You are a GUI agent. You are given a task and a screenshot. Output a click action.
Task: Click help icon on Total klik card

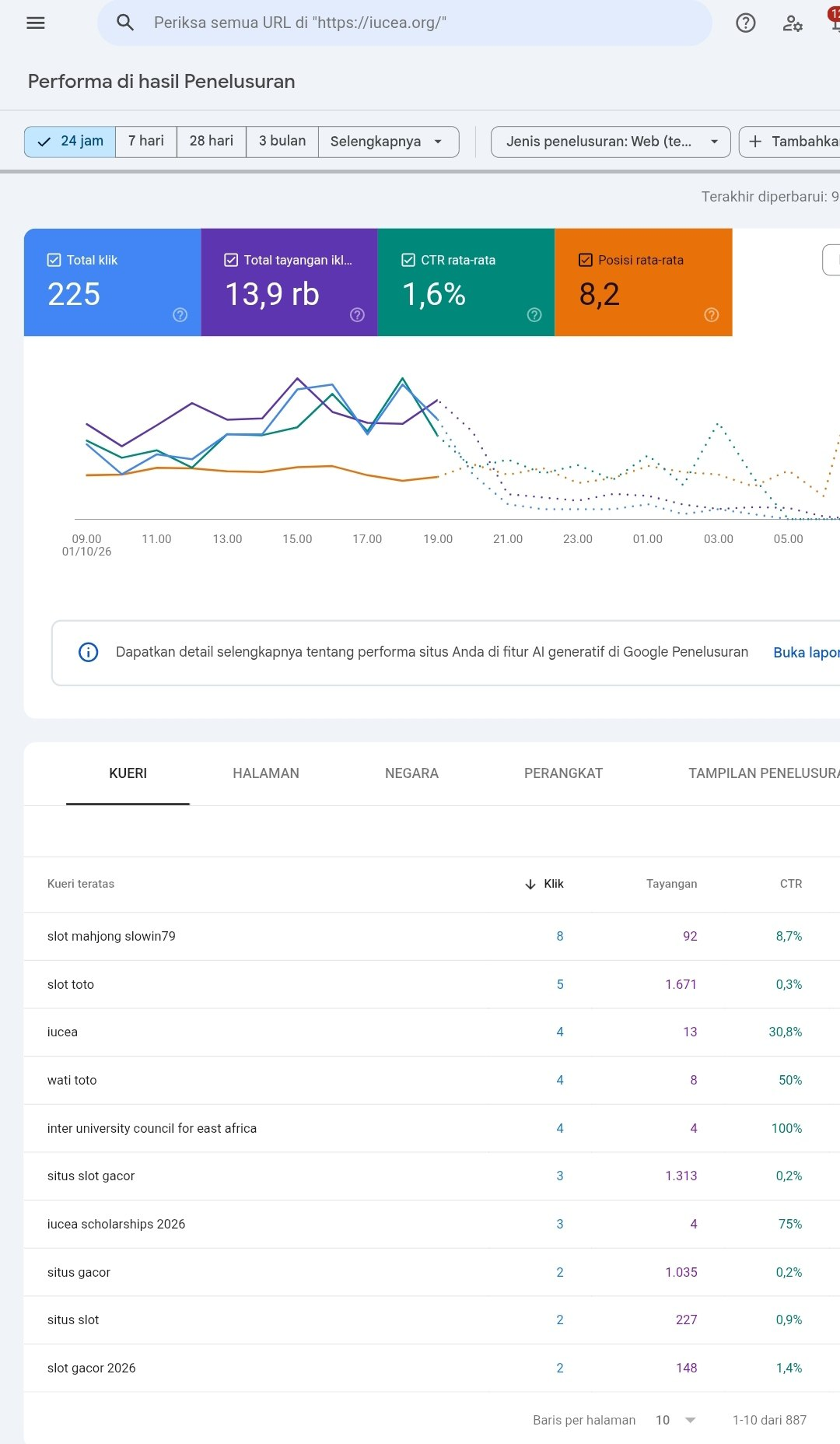tap(180, 314)
